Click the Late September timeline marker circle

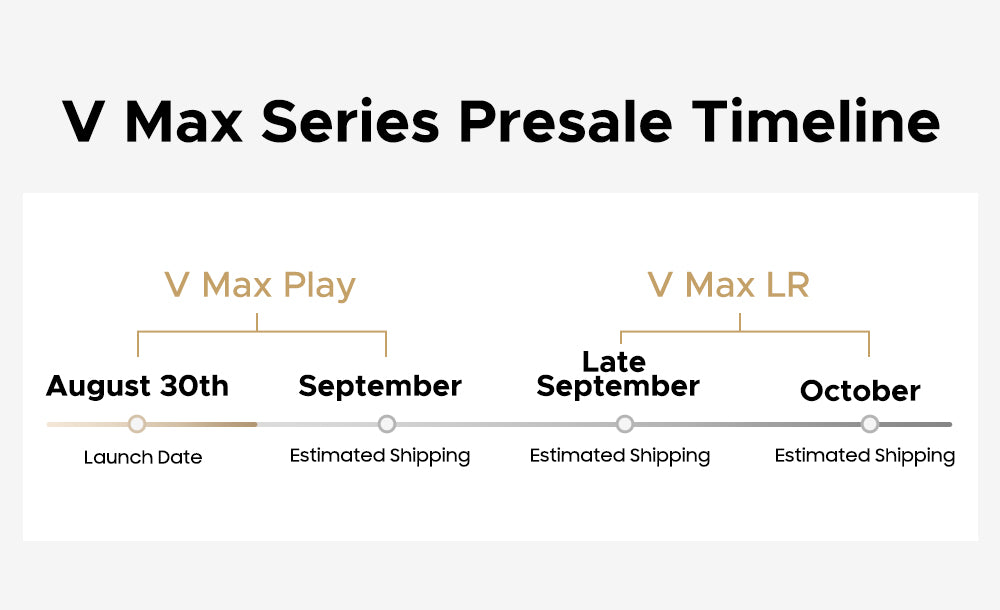[x=625, y=424]
